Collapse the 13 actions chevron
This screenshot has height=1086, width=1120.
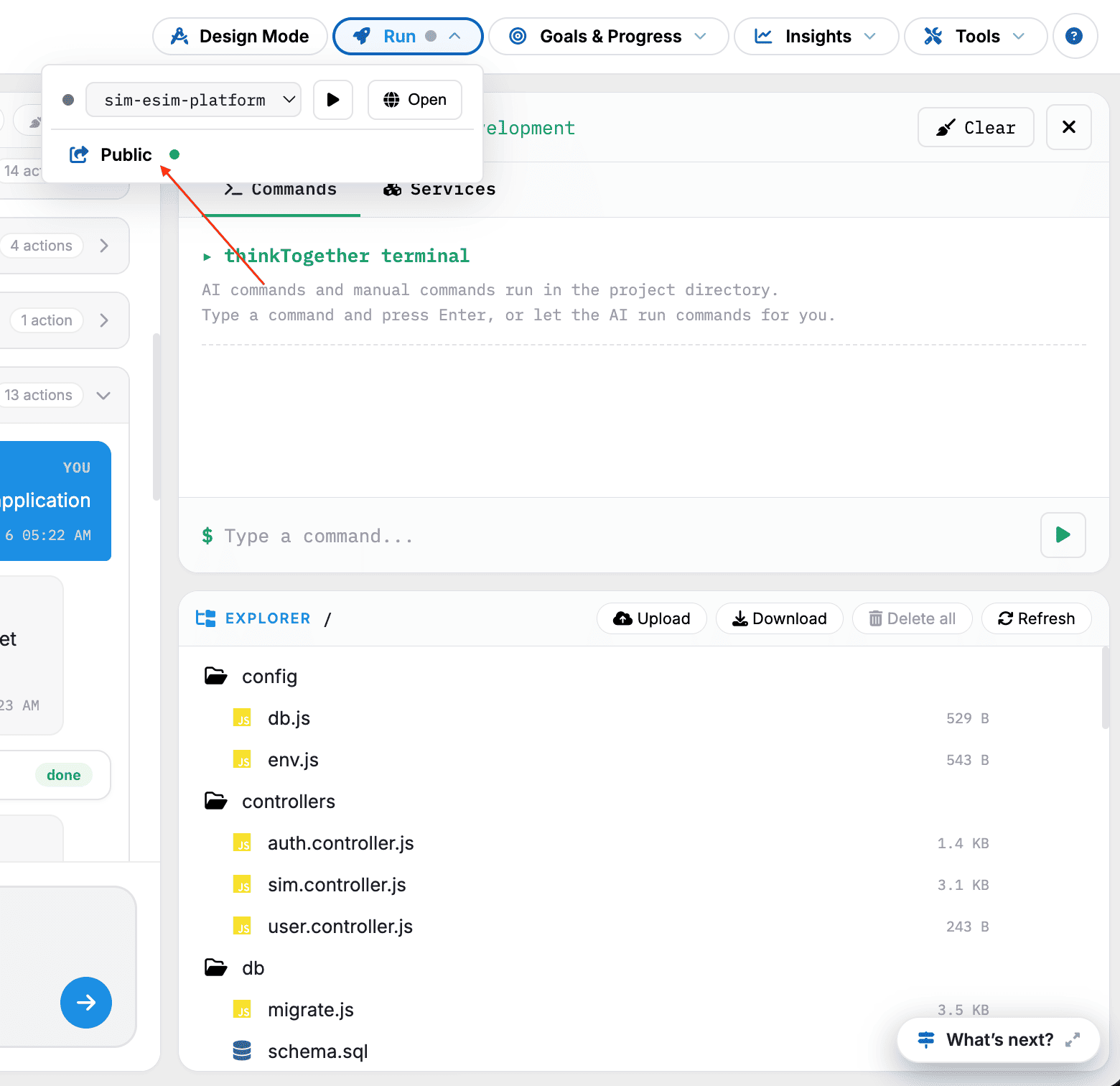(103, 396)
